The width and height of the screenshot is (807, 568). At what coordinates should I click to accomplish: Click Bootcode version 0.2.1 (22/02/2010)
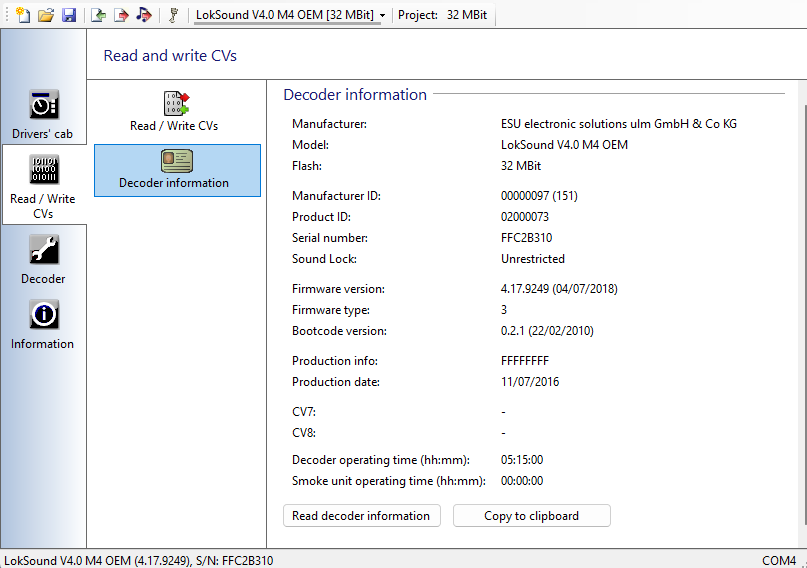[x=547, y=331]
